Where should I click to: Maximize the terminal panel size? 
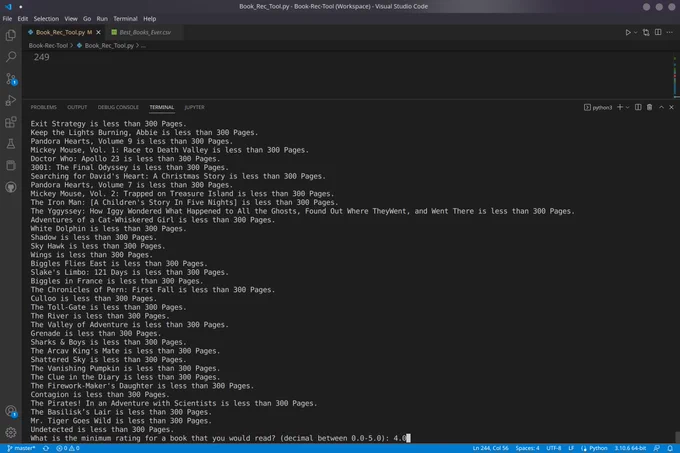661,107
